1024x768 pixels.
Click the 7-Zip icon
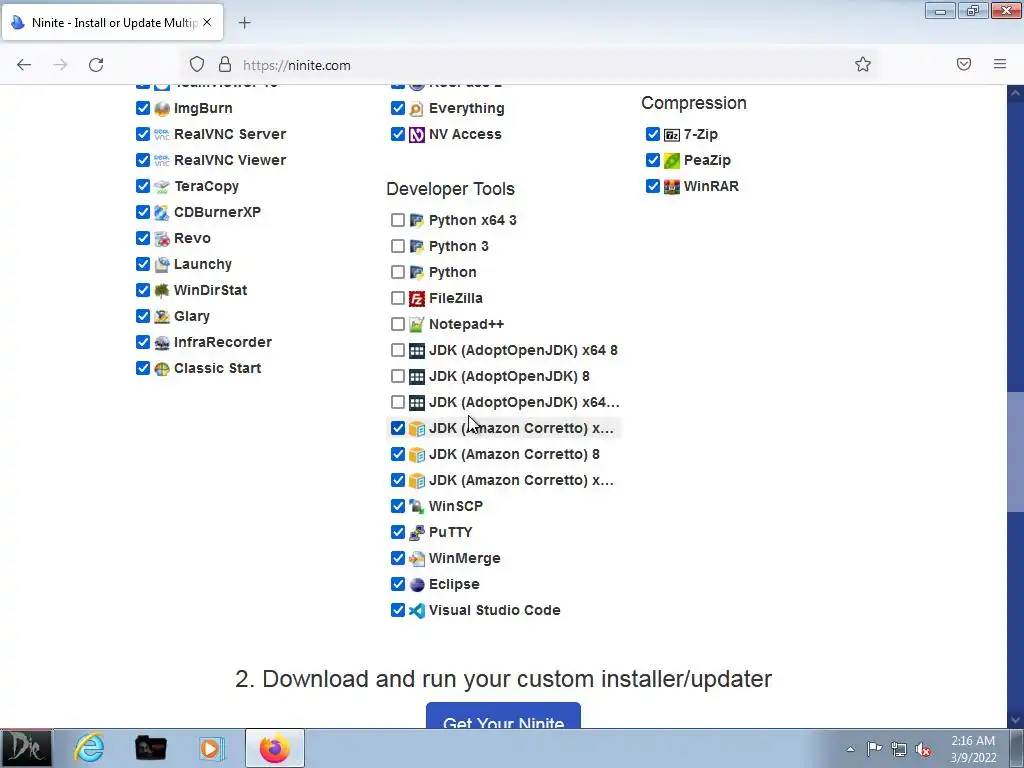(671, 135)
